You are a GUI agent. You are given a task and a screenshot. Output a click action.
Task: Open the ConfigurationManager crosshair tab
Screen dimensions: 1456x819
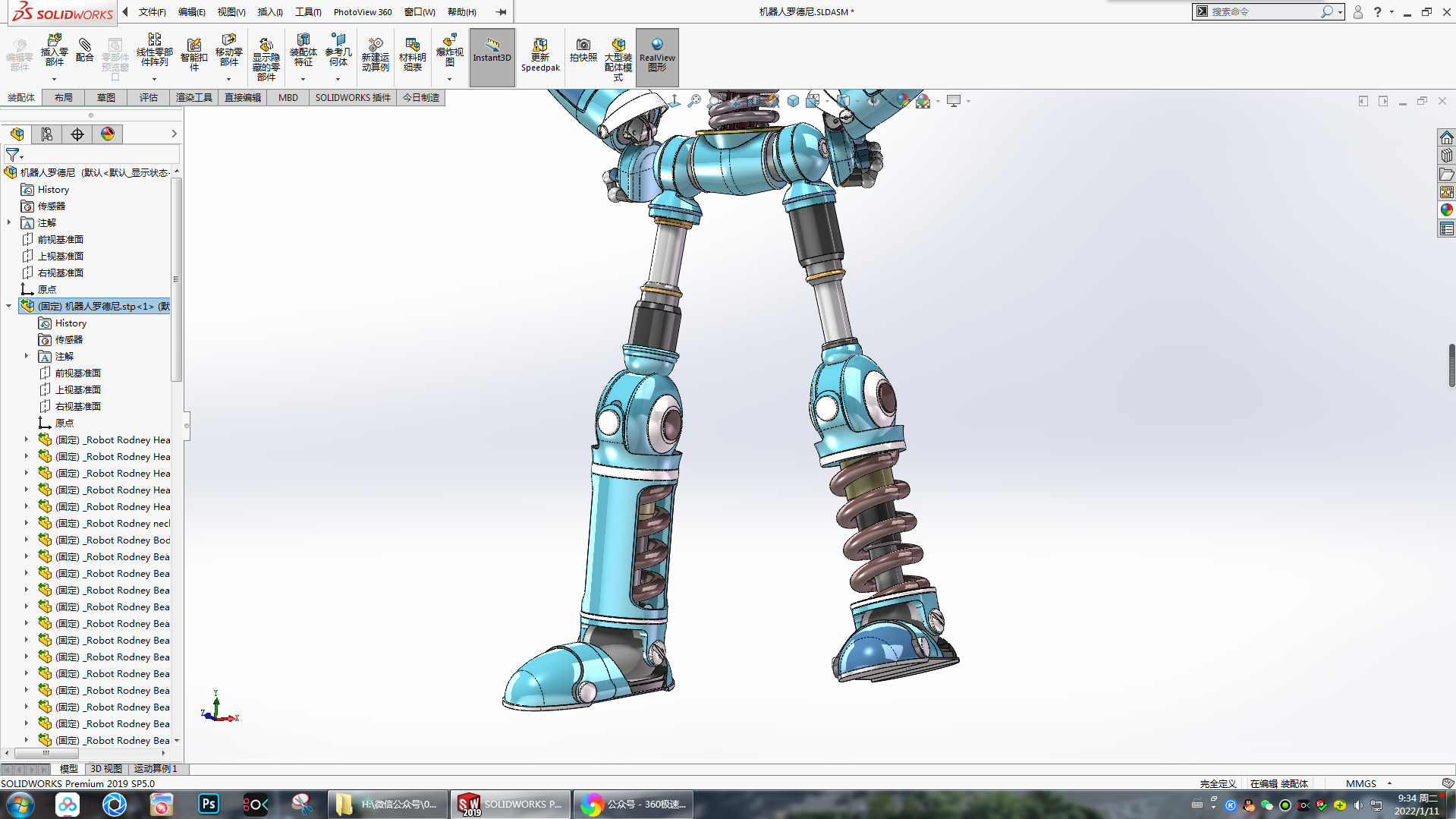(x=77, y=134)
